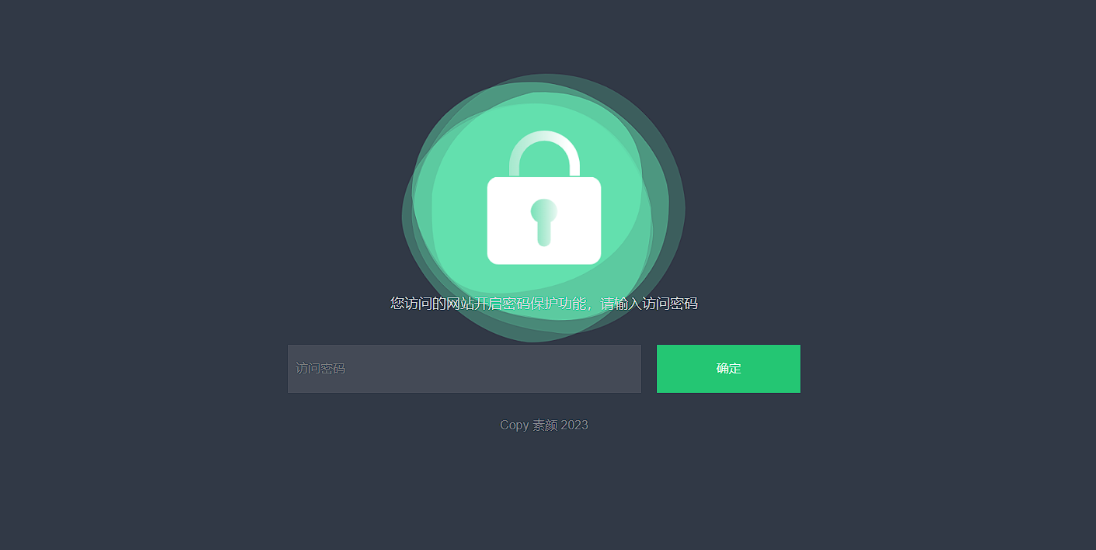Select the password protection notice text
The image size is (1096, 550).
[544, 303]
